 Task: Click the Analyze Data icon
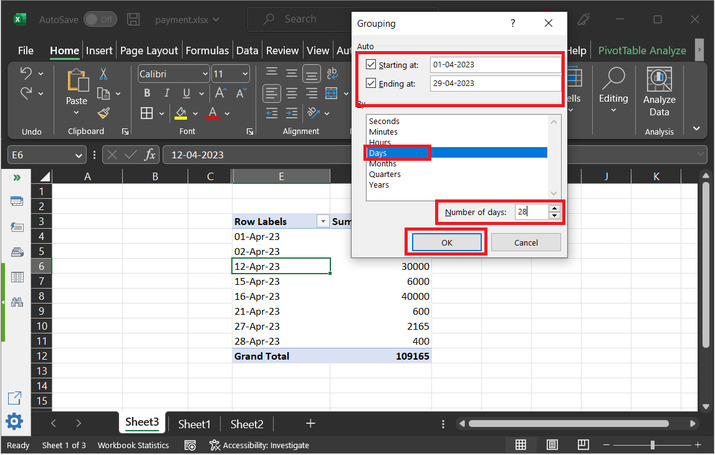(659, 82)
